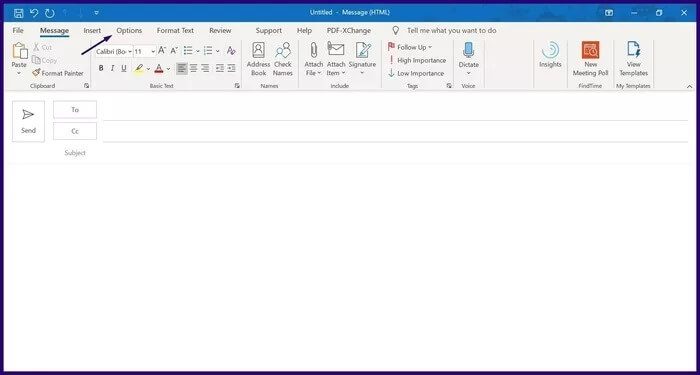700x375 pixels.
Task: Open the Signature menu
Action: [x=362, y=59]
